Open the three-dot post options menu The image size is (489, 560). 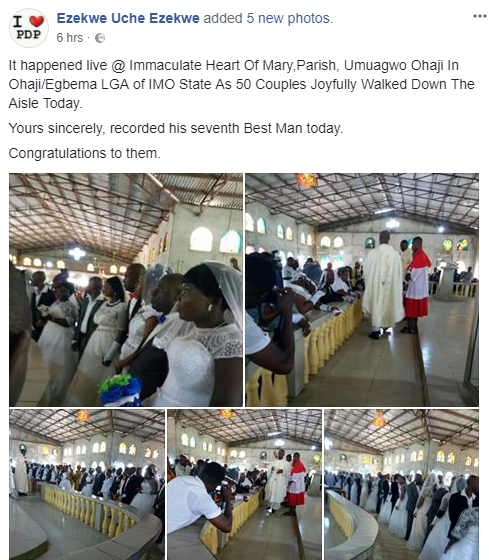pyautogui.click(x=480, y=16)
